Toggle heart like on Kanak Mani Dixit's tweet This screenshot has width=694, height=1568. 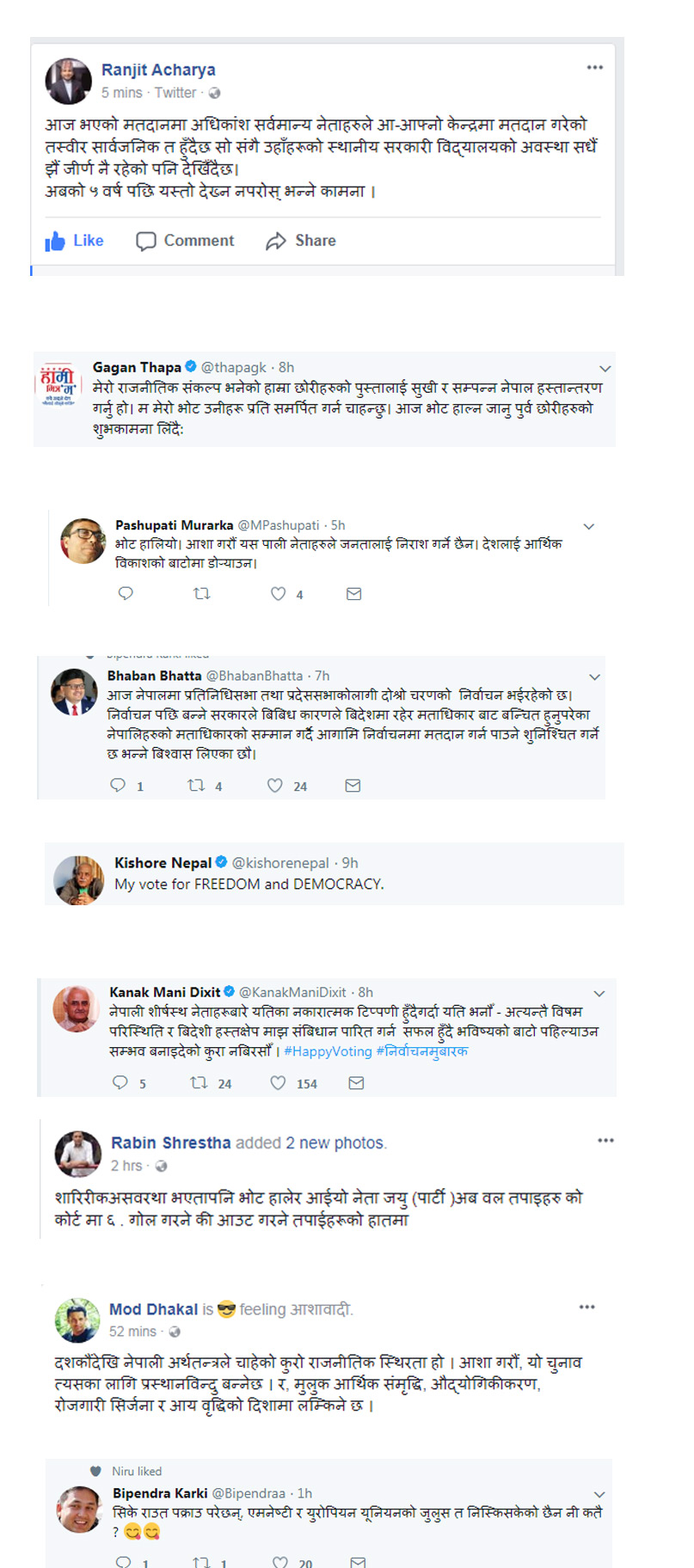[x=279, y=1083]
